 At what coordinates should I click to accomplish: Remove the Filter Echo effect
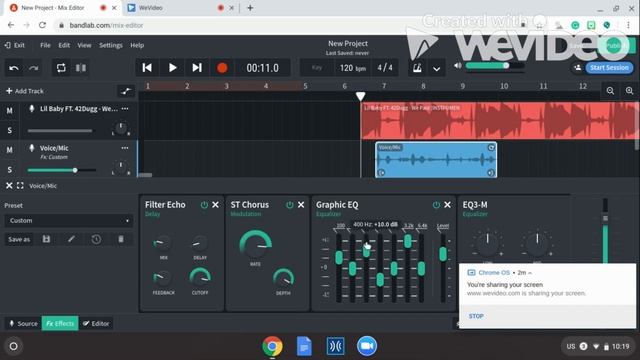[216, 205]
